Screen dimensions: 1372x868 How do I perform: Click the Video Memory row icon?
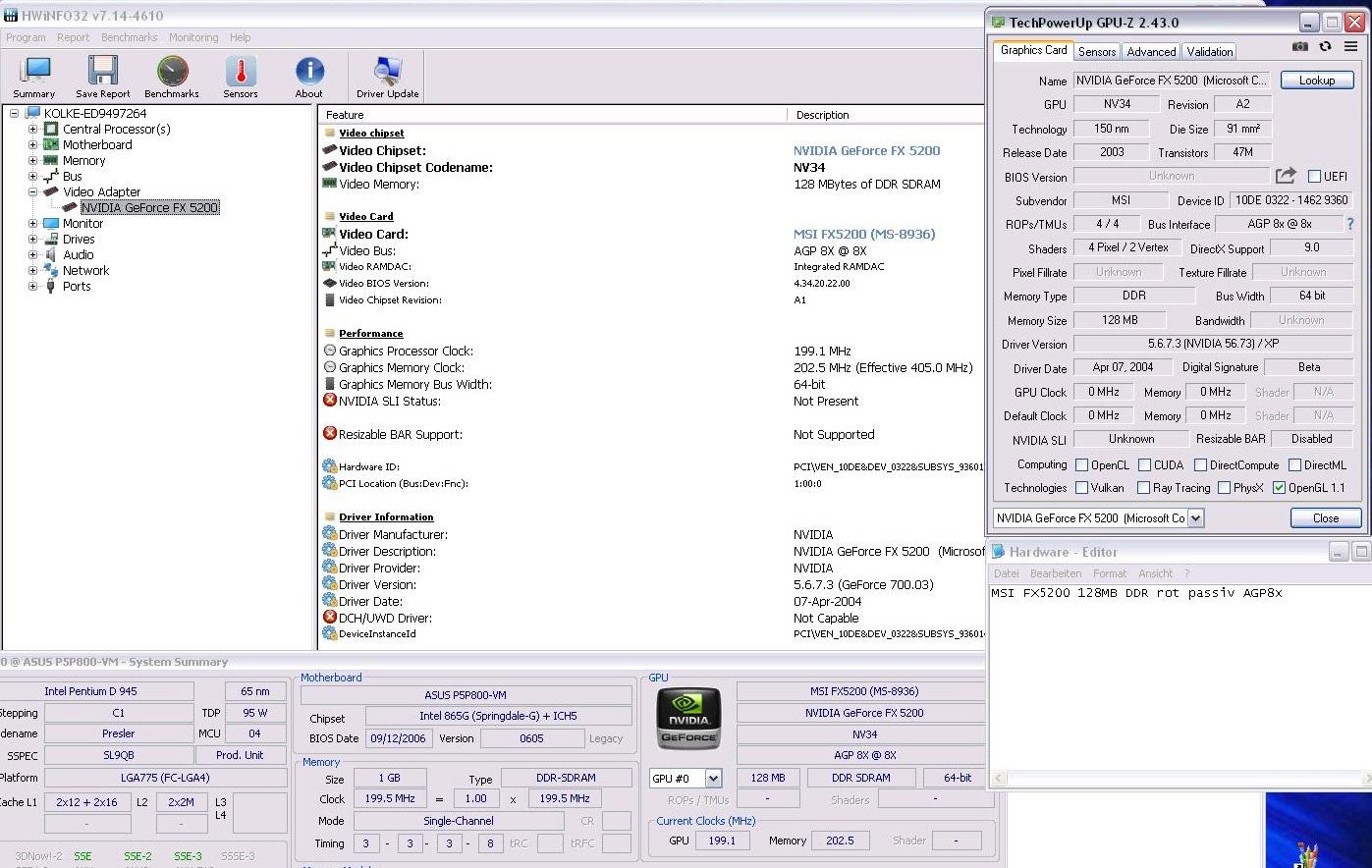pos(330,184)
